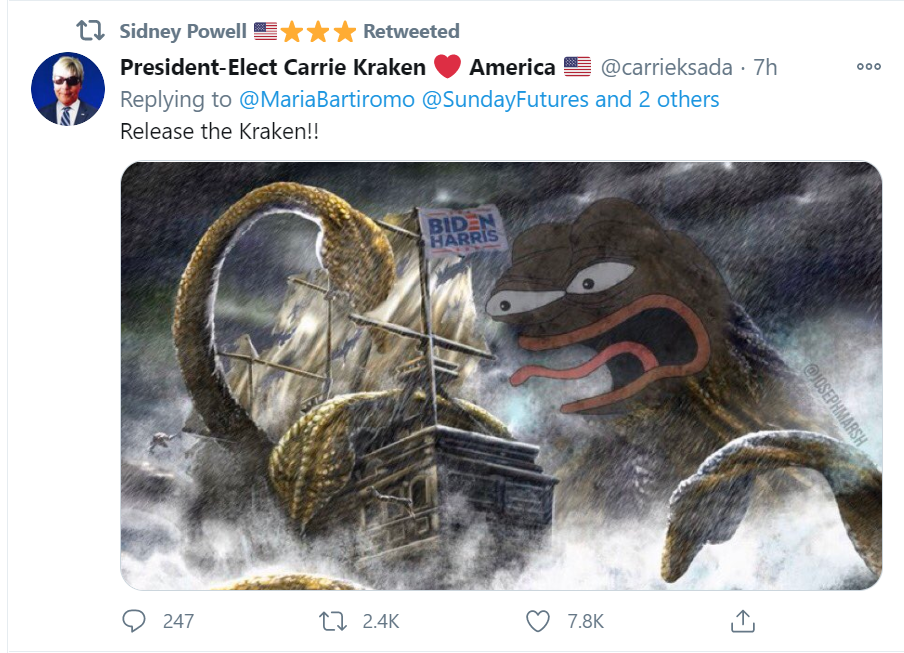Screen dimensions: 904x653
Task: Click the Biden Harris flag in the image
Action: tap(463, 231)
